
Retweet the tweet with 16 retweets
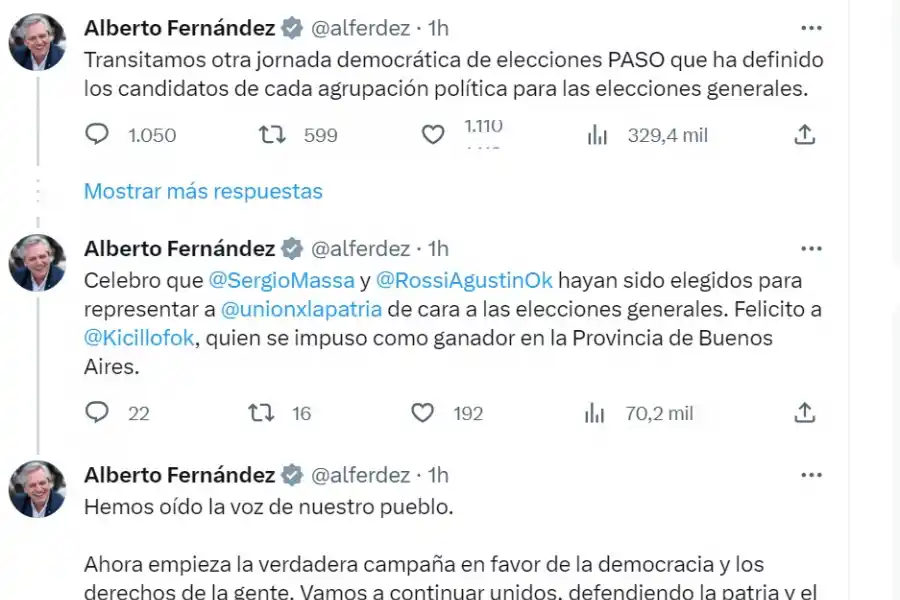click(x=262, y=413)
